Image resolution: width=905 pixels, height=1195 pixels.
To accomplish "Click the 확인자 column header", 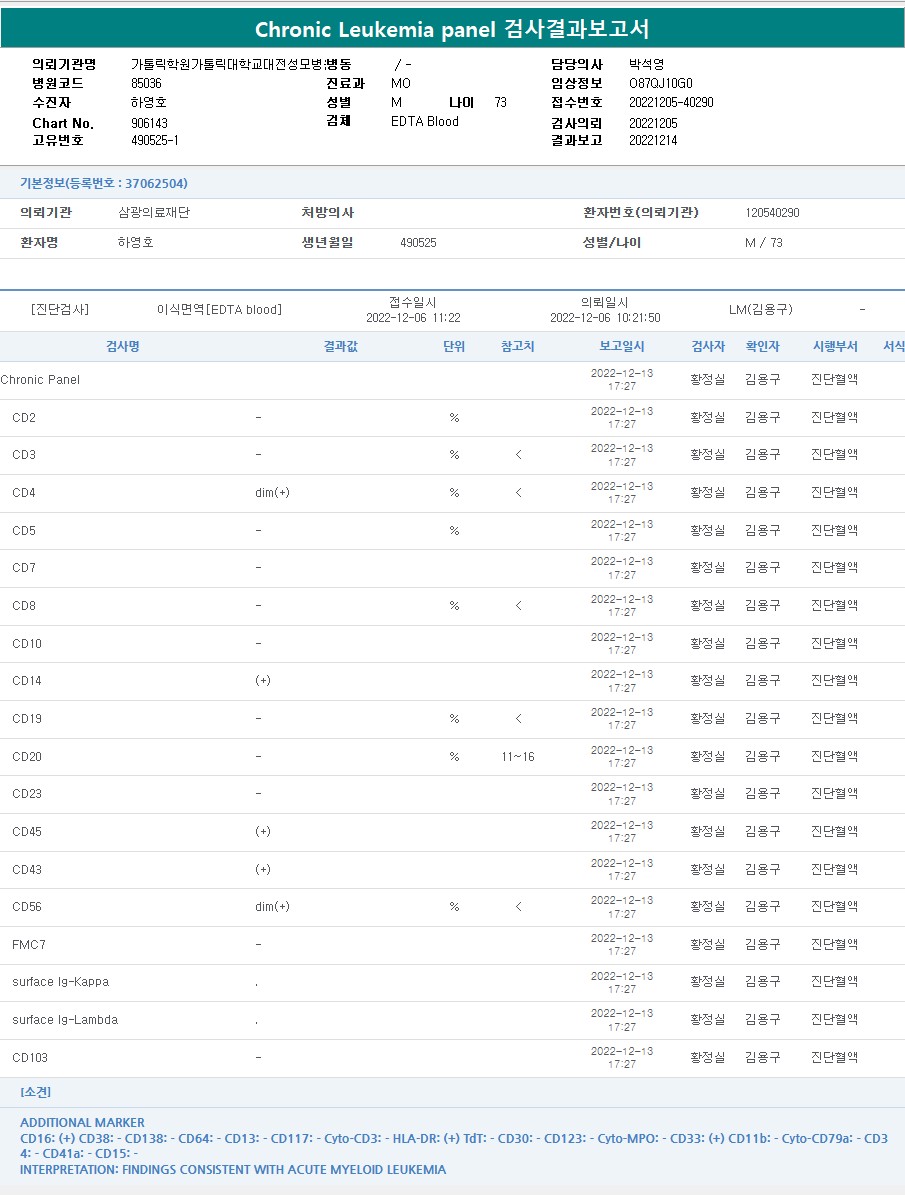I will point(762,346).
